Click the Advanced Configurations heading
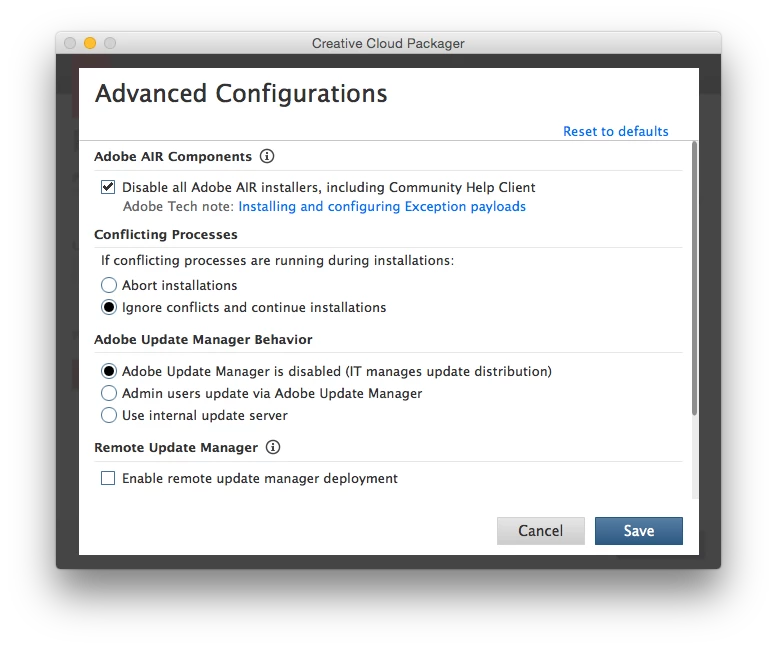Image resolution: width=777 pixels, height=649 pixels. 241,93
